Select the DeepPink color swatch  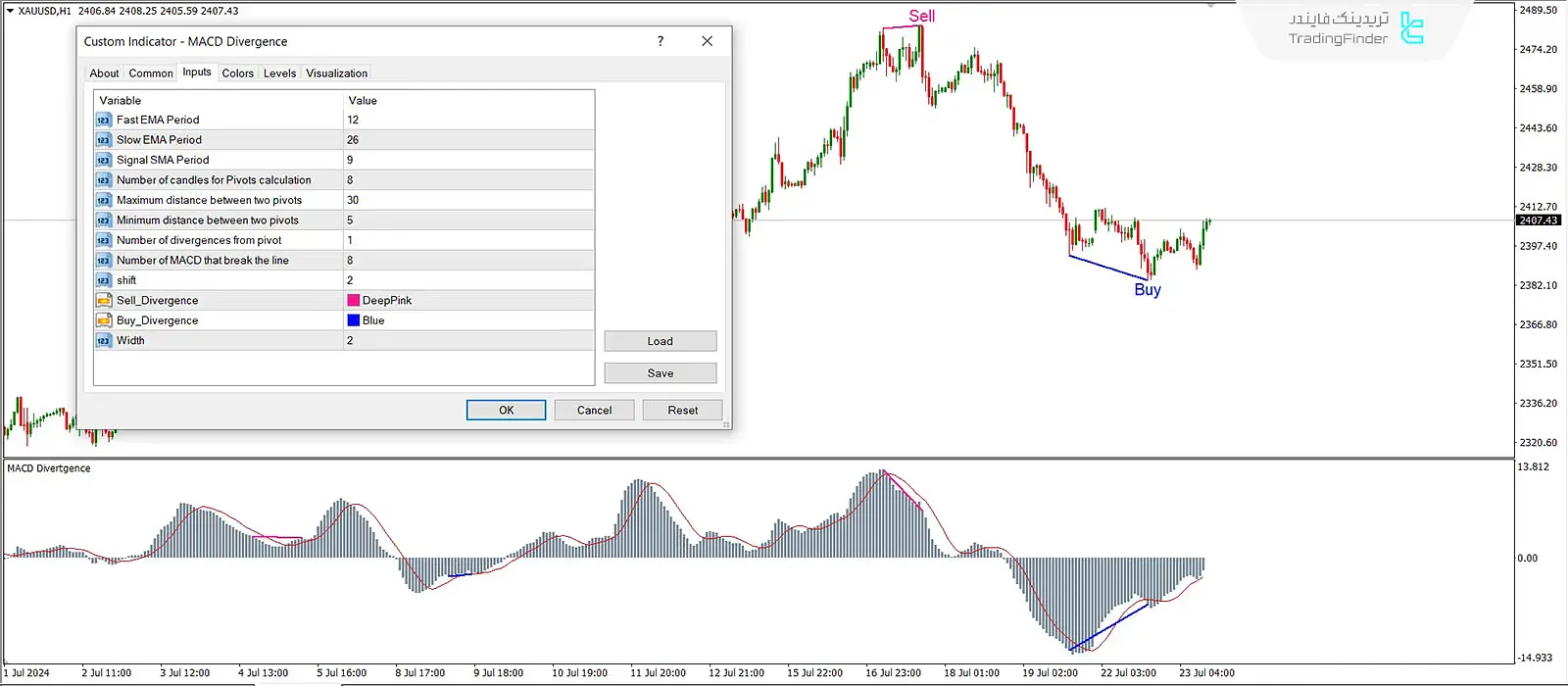click(x=354, y=301)
